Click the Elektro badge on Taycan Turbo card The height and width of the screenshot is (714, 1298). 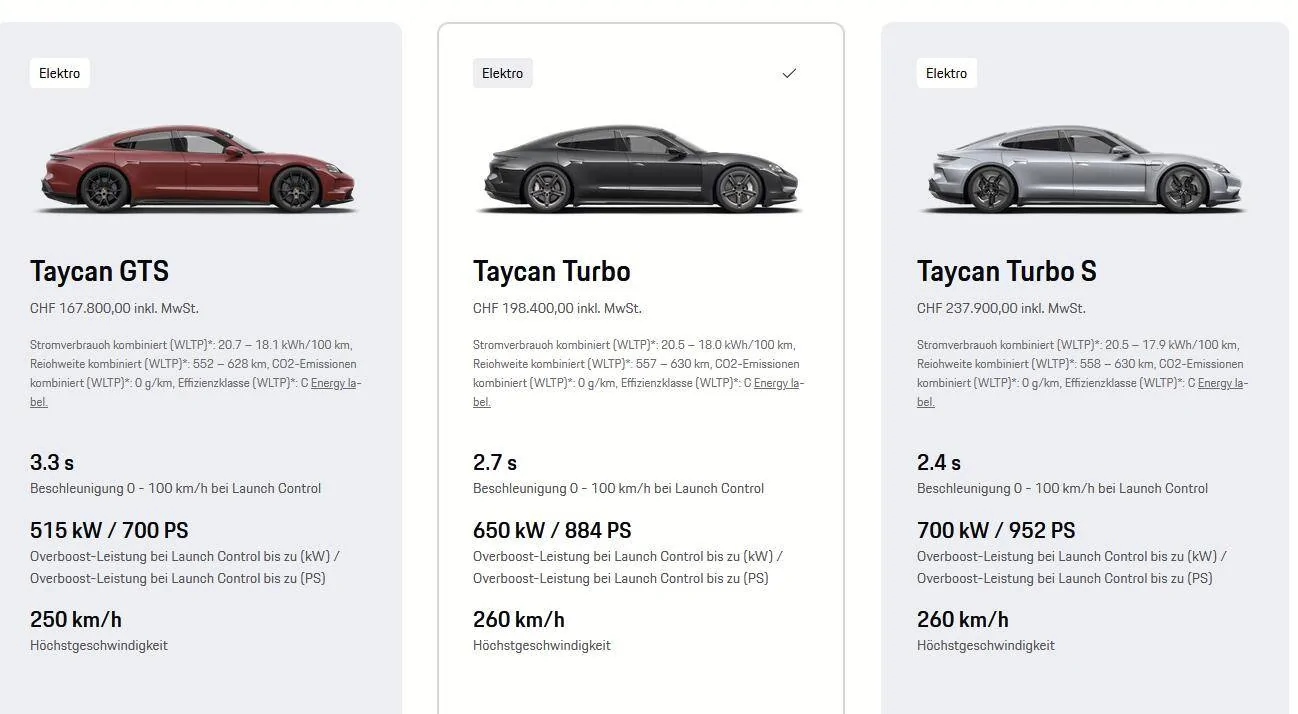503,73
